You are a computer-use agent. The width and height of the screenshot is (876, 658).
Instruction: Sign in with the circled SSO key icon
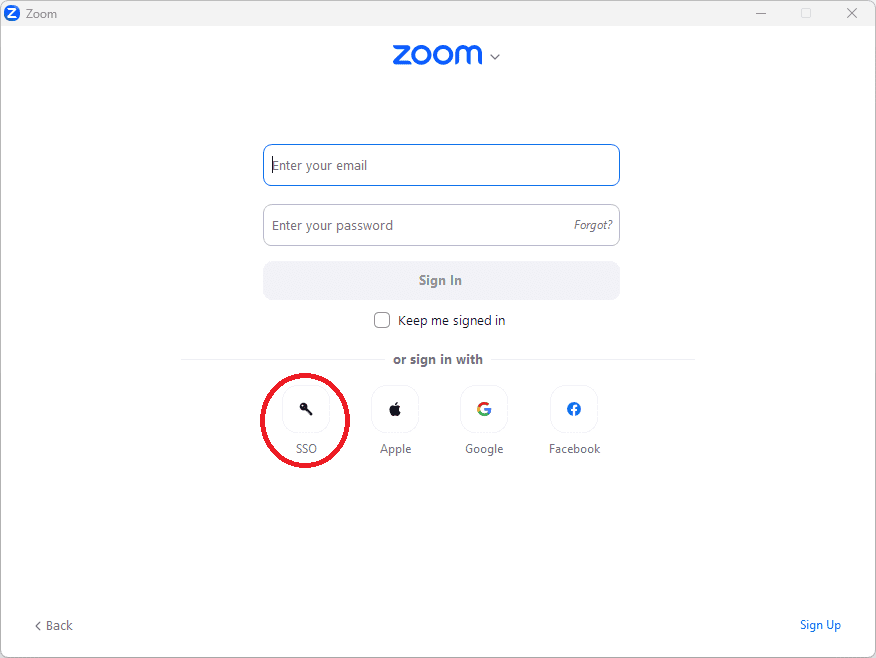pos(305,409)
